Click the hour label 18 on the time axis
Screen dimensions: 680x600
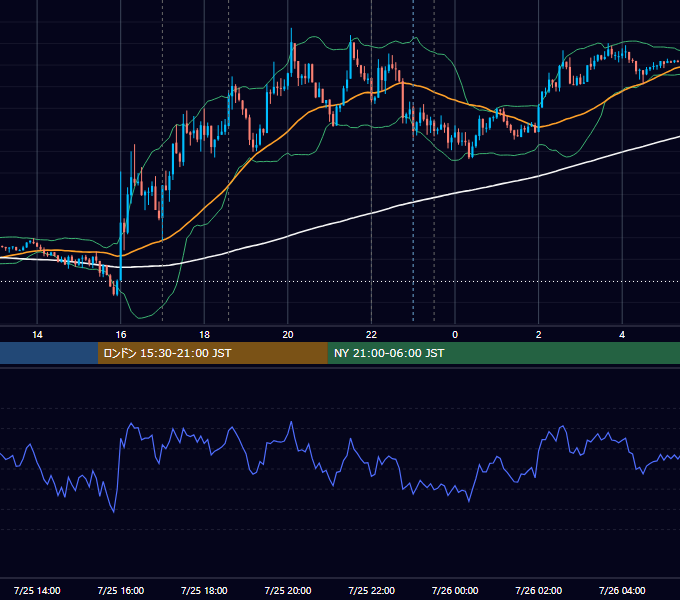pos(204,335)
